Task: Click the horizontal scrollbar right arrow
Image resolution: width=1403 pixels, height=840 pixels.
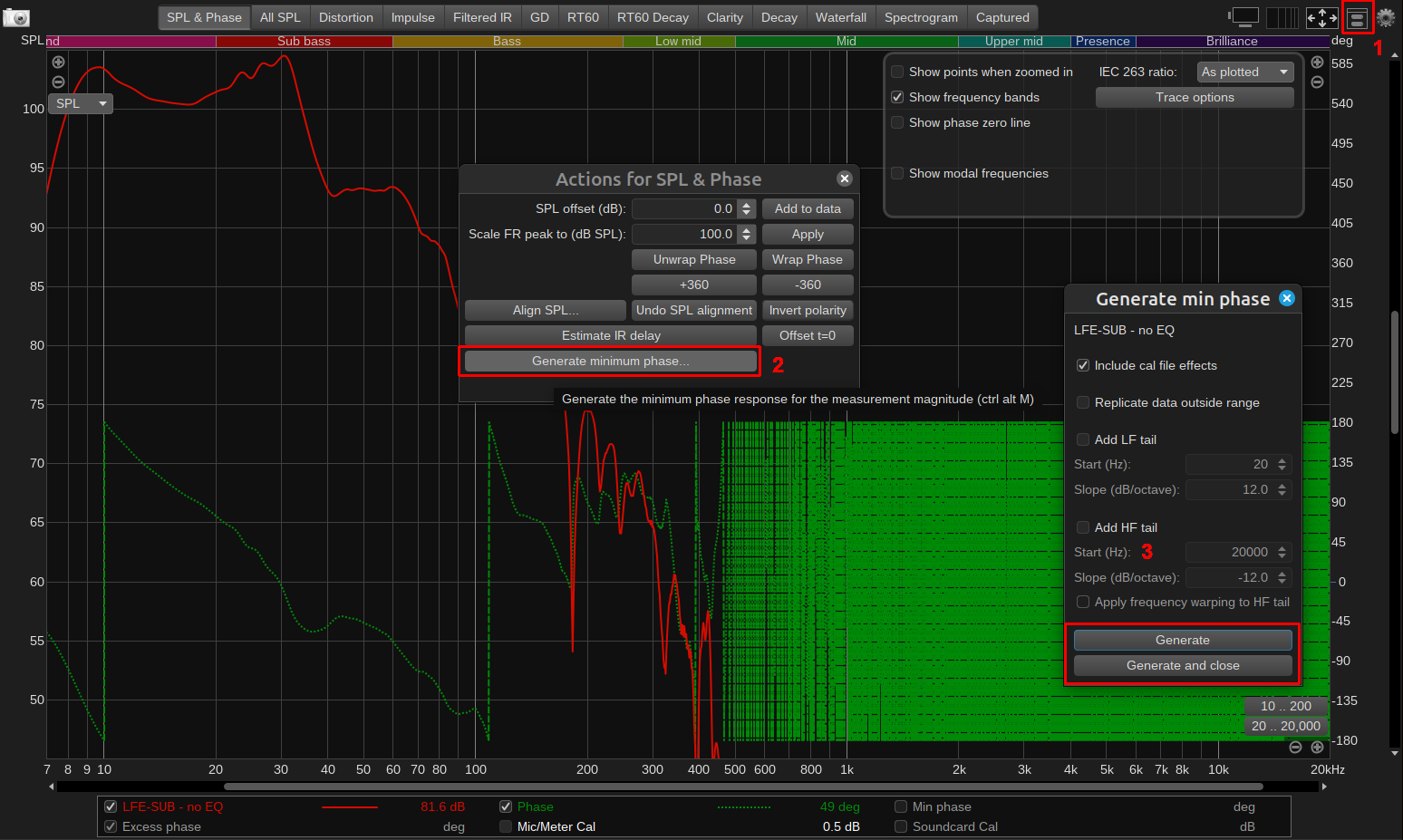Action: [1324, 787]
